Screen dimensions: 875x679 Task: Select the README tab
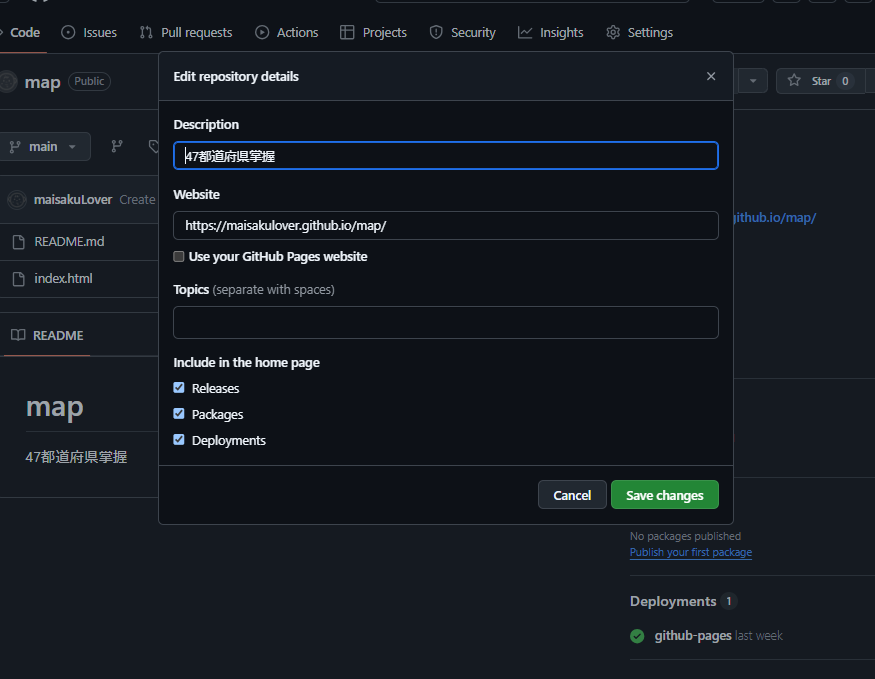click(x=47, y=335)
